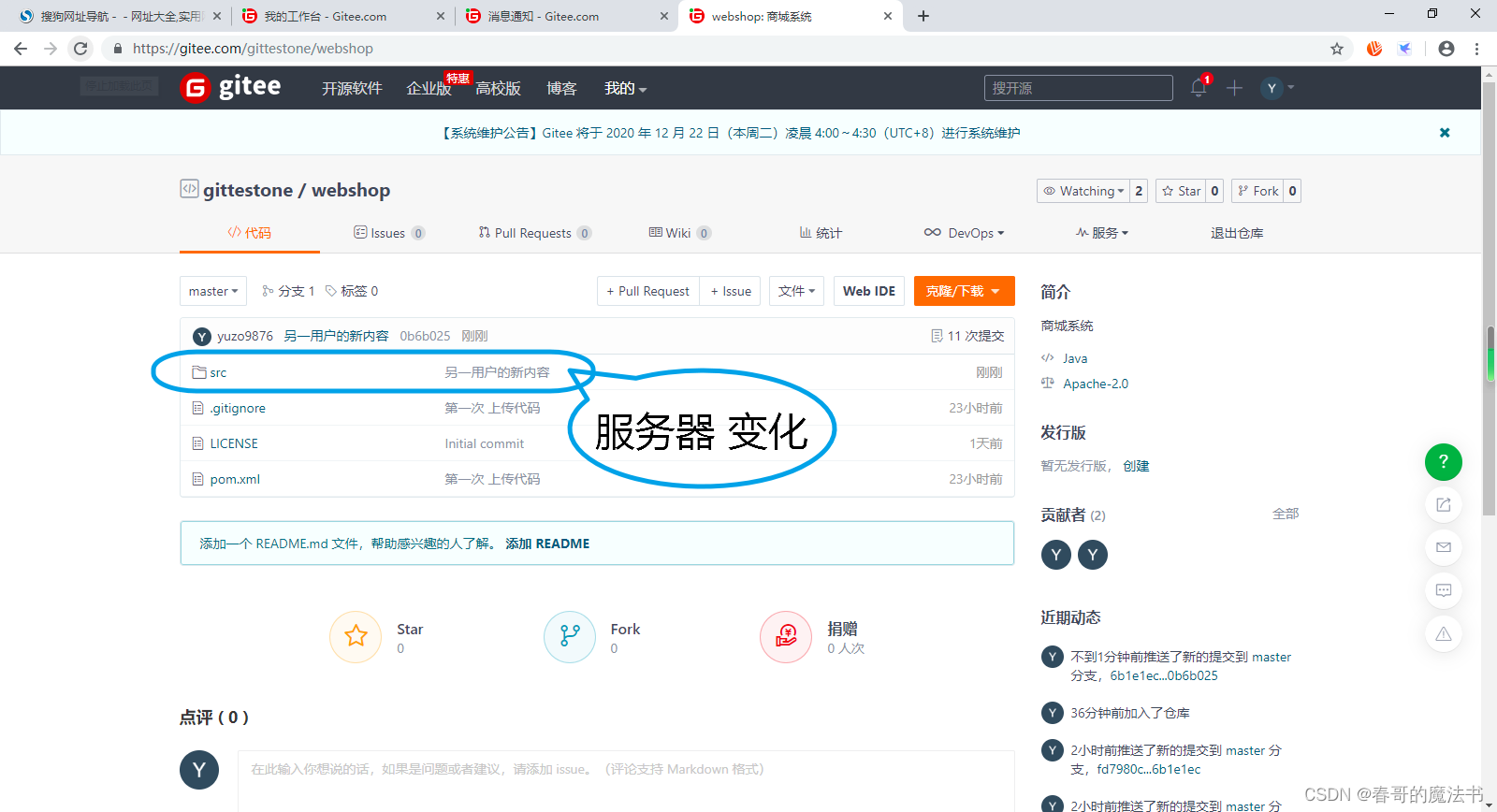
Task: Click the comment input box
Action: (626, 780)
